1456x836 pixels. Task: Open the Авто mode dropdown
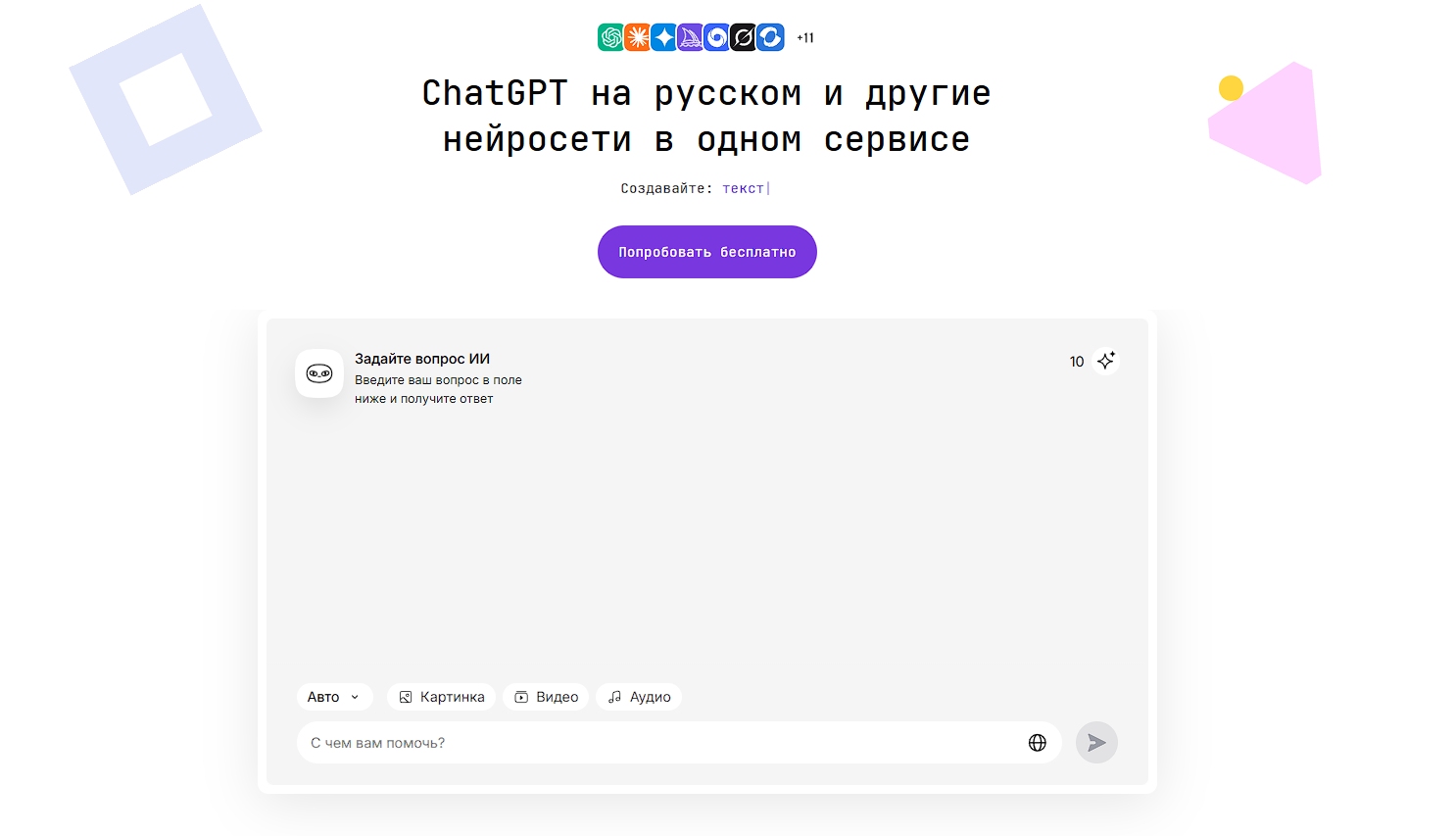point(334,697)
